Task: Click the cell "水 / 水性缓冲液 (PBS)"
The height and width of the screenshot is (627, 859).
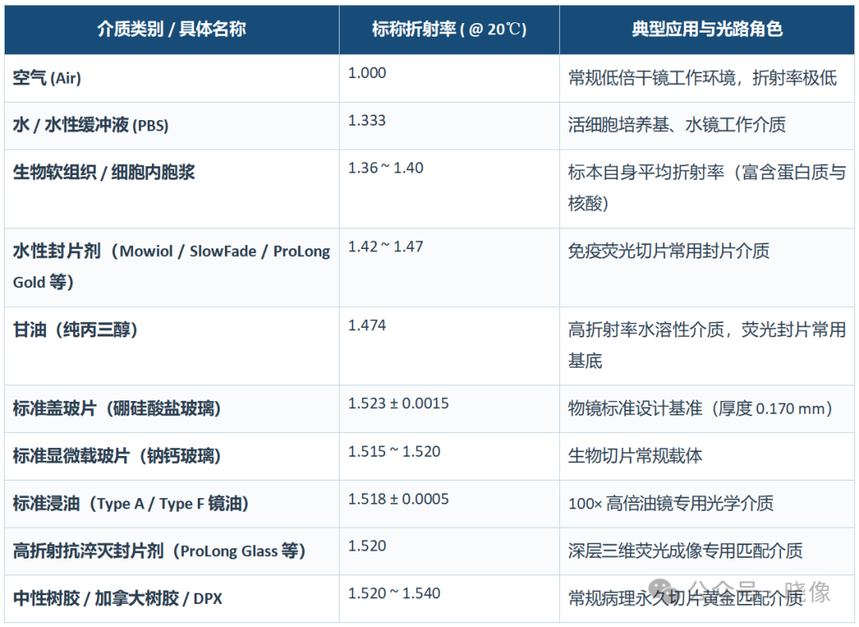Action: [x=90, y=125]
